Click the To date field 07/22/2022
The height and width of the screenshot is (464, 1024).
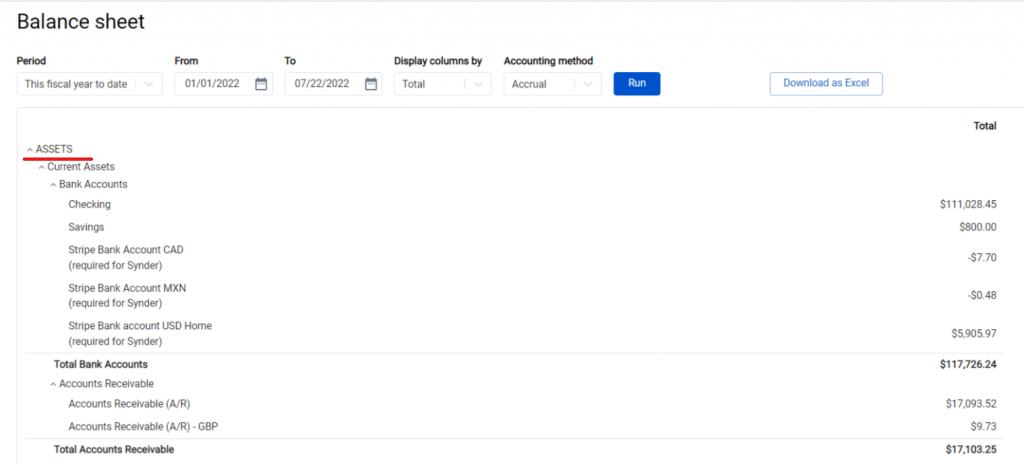[321, 84]
